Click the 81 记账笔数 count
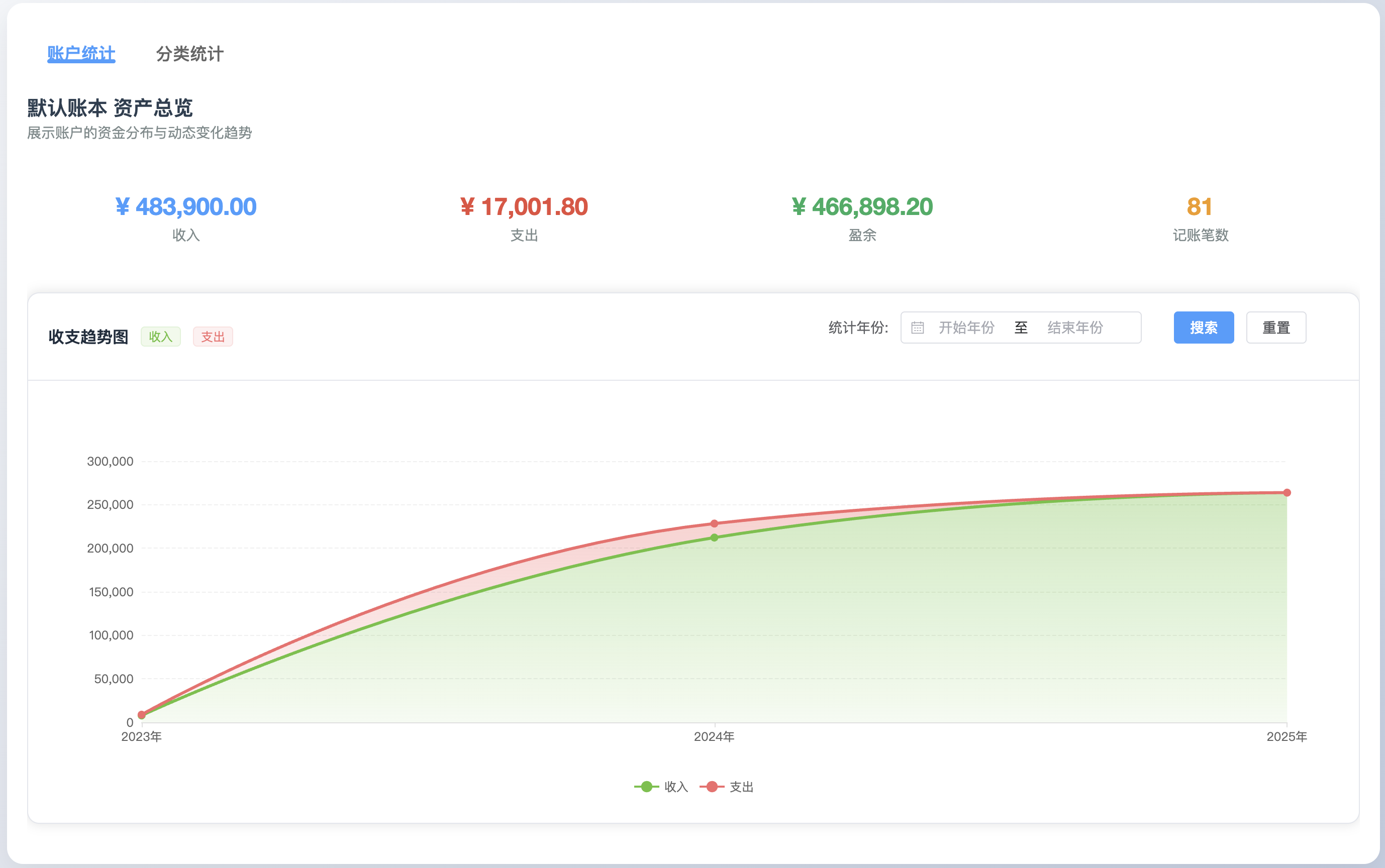The height and width of the screenshot is (868, 1385). tap(1200, 207)
